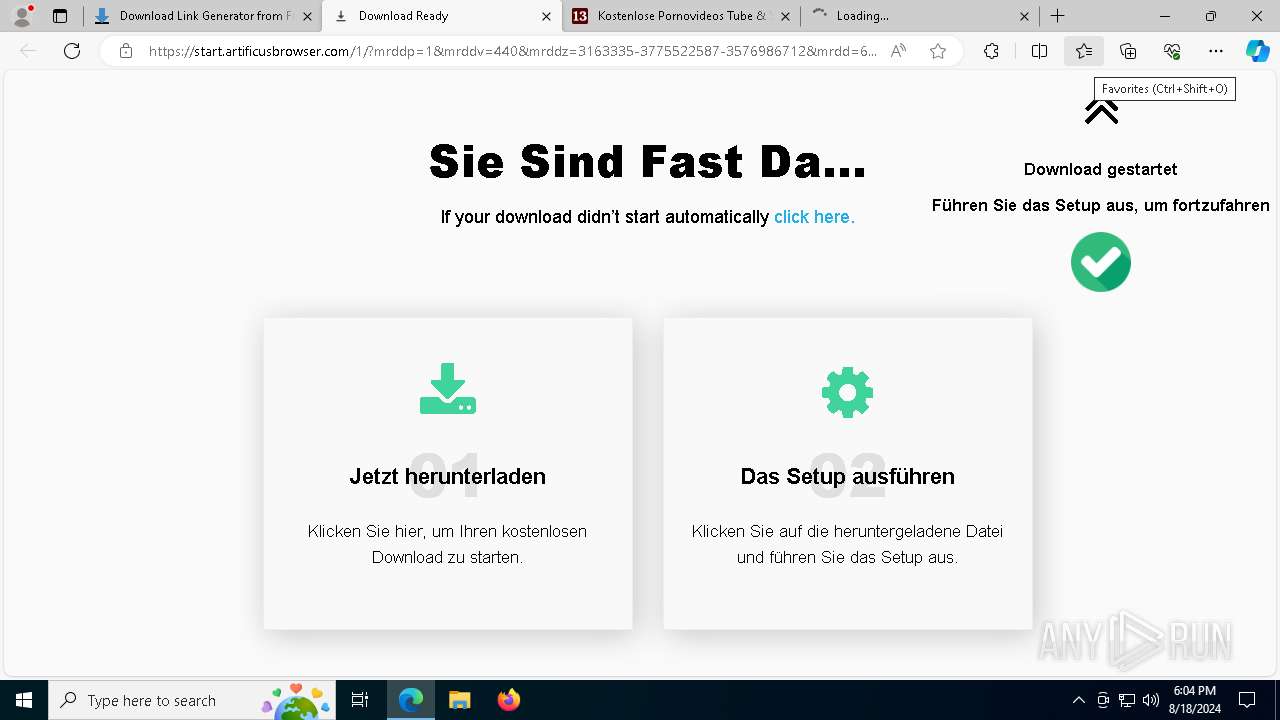The width and height of the screenshot is (1280, 720).
Task: Switch to Download Link Generator tab
Action: [x=202, y=16]
